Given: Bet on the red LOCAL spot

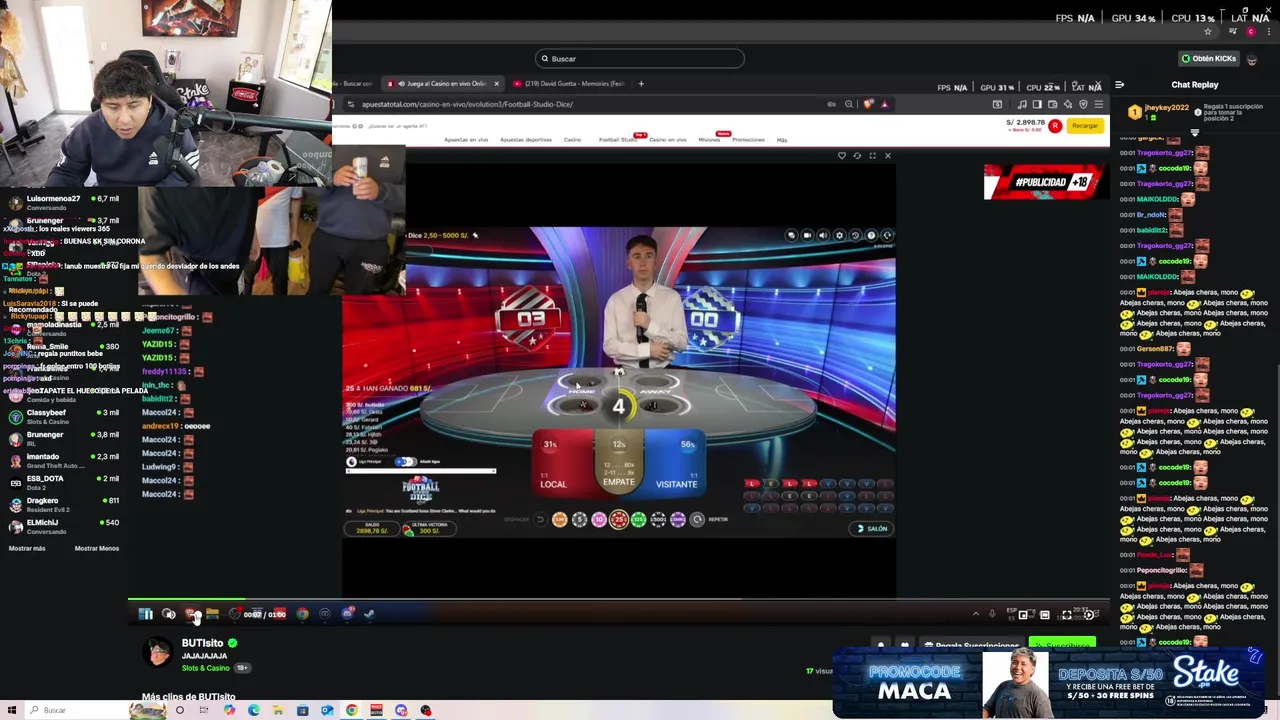Looking at the screenshot, I should click(x=563, y=465).
